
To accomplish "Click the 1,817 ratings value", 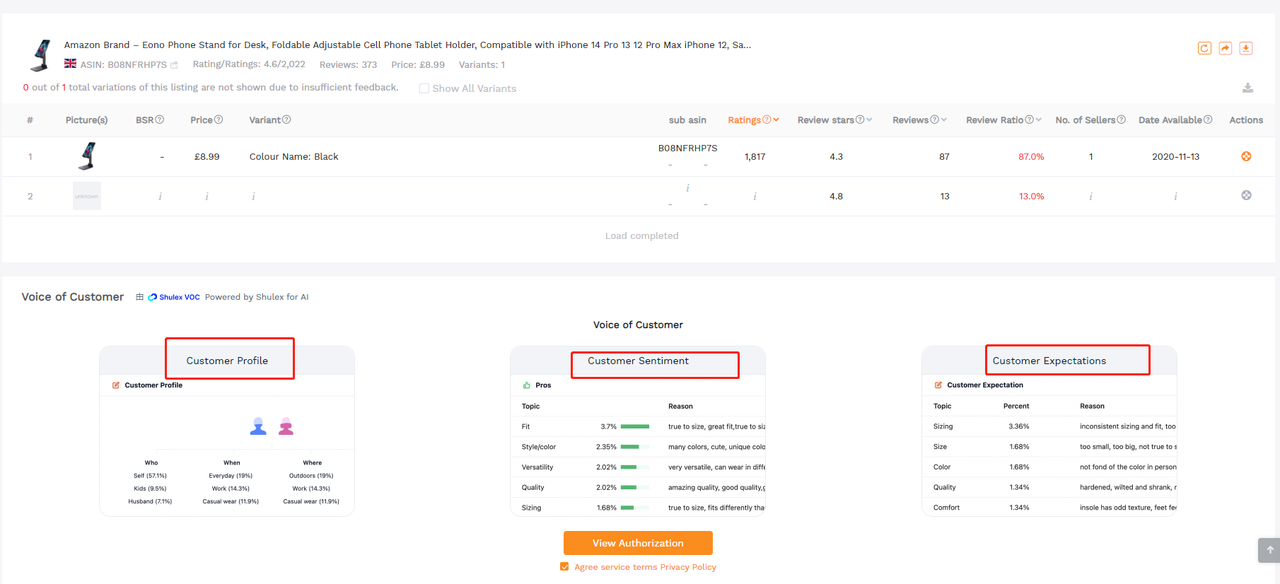I will pyautogui.click(x=755, y=157).
